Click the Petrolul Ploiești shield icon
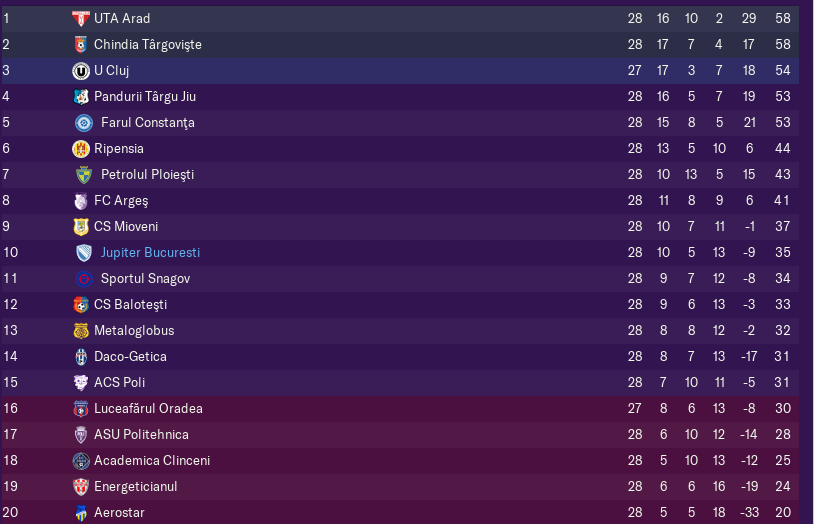Viewport: 814px width, 524px height. pos(84,175)
